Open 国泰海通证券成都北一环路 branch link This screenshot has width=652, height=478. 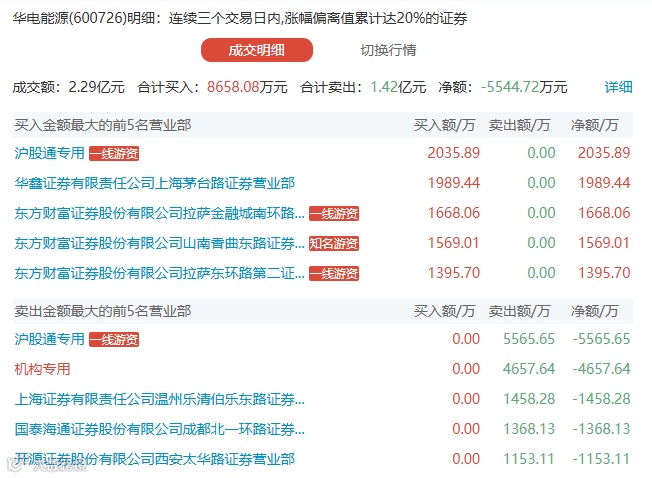point(160,429)
